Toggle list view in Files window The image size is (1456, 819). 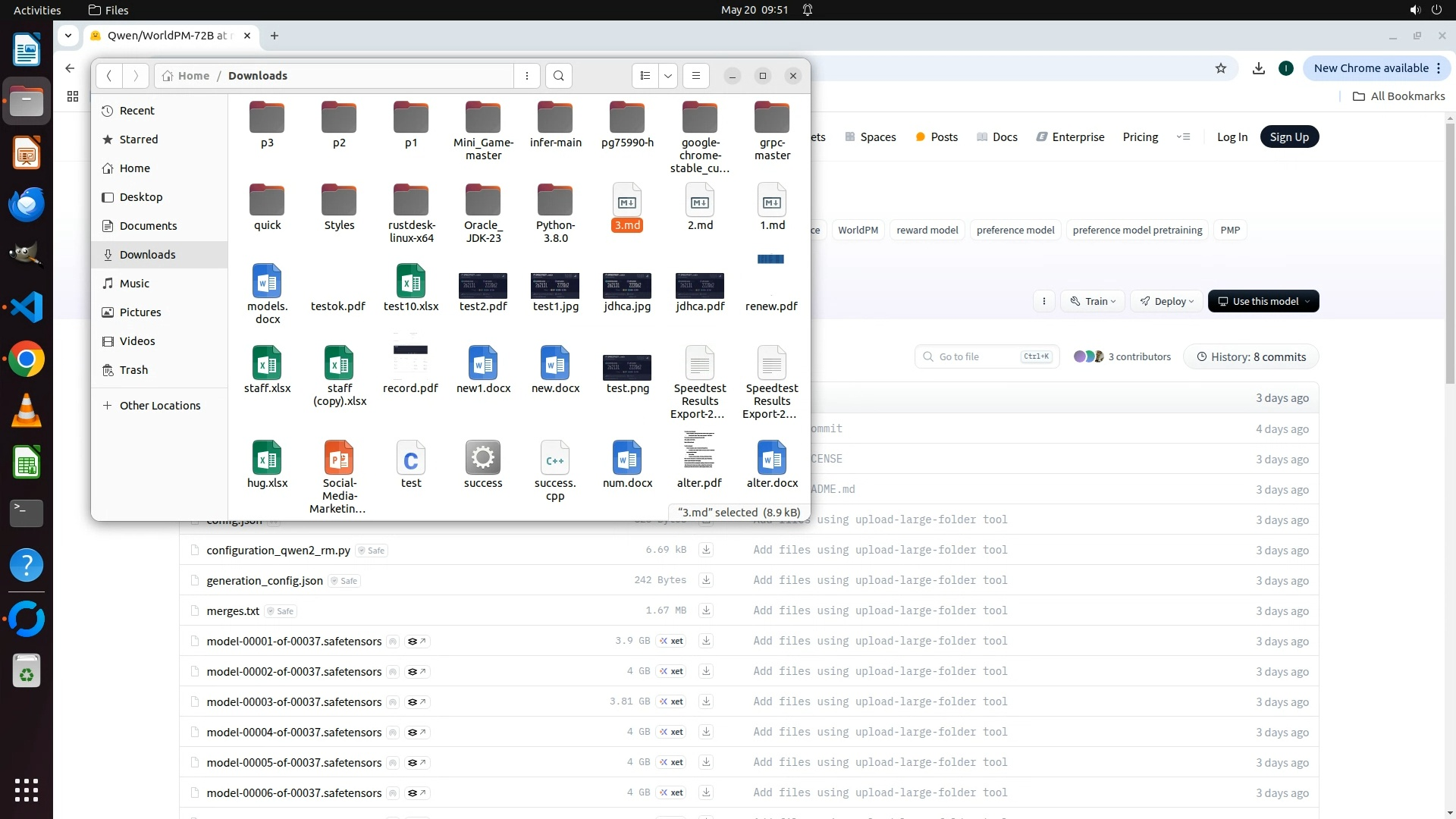[645, 76]
